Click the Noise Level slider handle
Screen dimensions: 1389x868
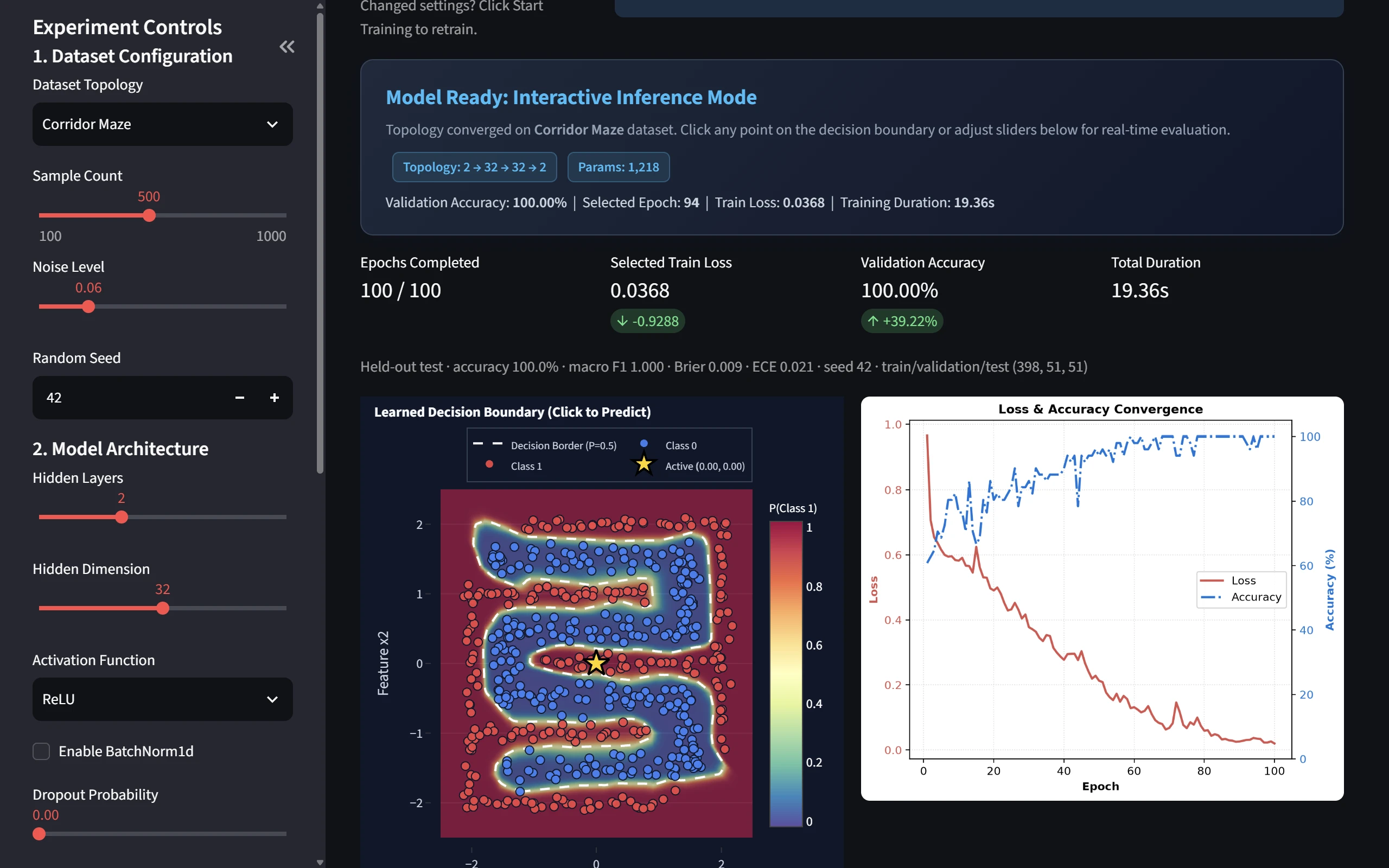point(88,307)
